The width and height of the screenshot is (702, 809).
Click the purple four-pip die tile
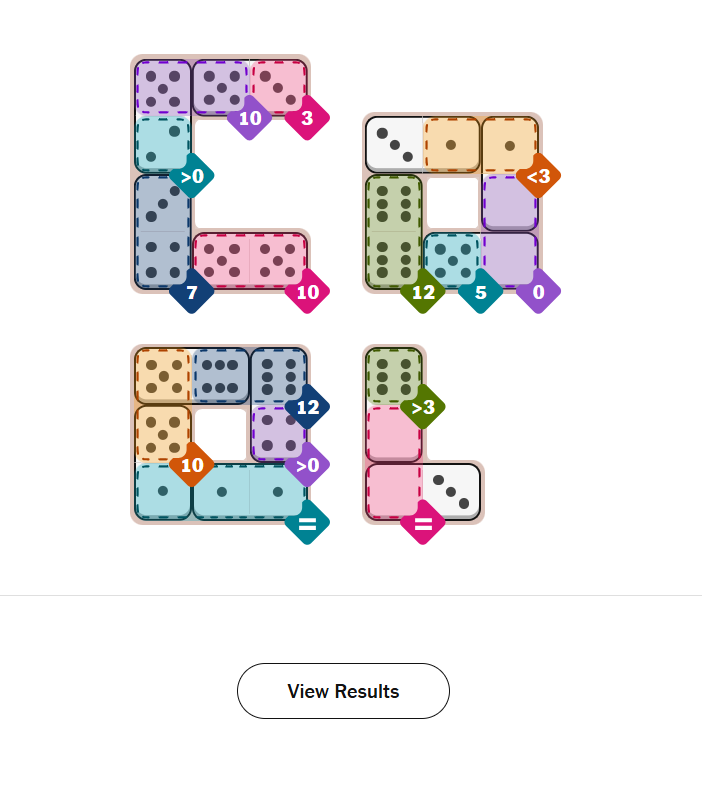click(x=278, y=433)
